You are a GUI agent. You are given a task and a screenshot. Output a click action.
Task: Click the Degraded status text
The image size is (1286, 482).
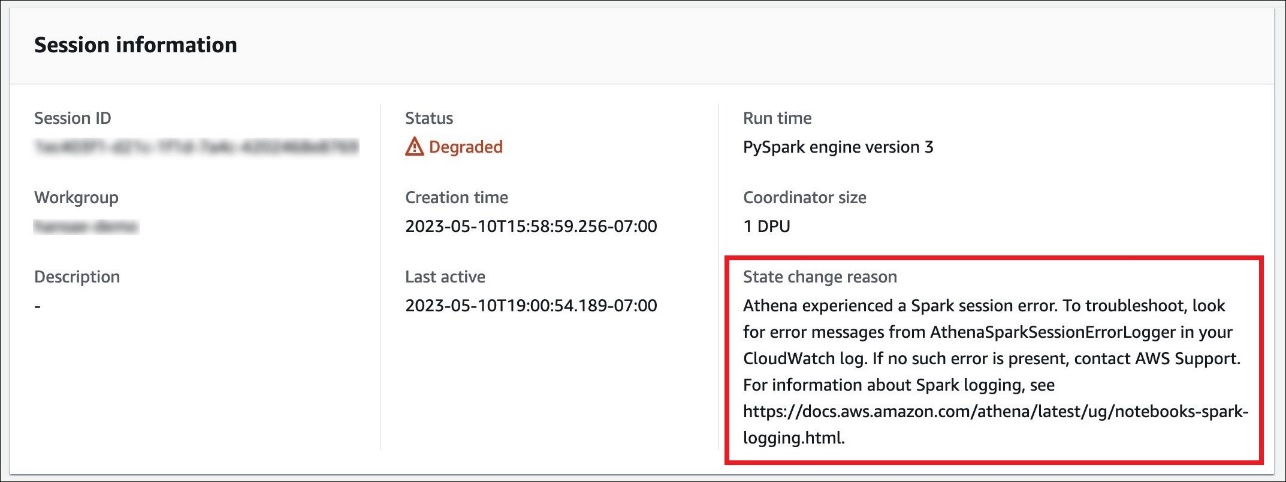[x=465, y=147]
